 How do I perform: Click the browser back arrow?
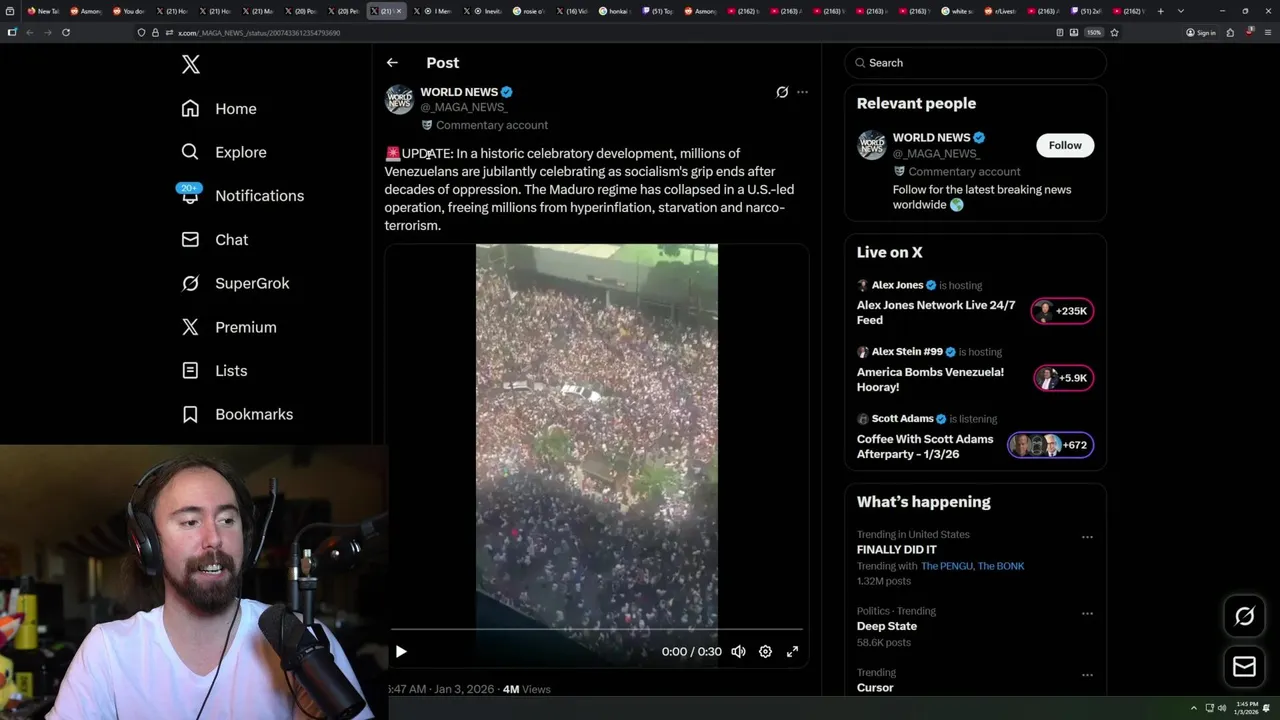tap(29, 32)
